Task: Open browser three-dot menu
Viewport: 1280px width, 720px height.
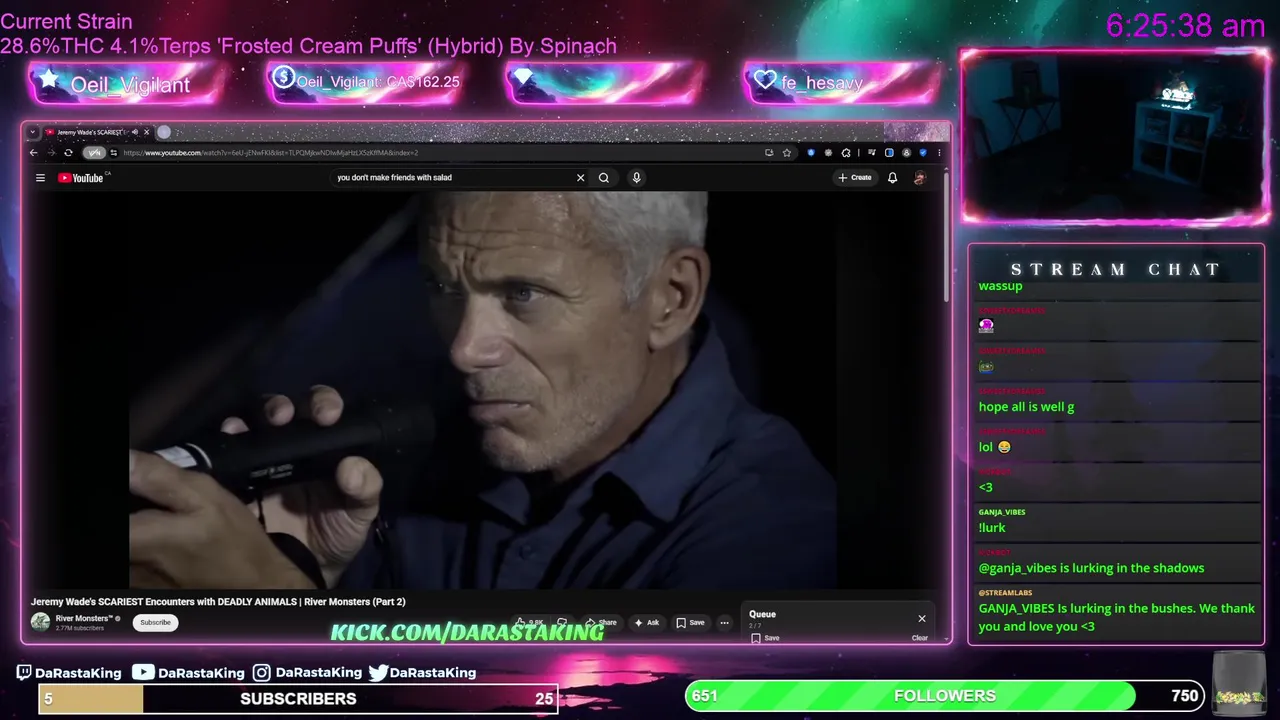Action: coord(939,153)
